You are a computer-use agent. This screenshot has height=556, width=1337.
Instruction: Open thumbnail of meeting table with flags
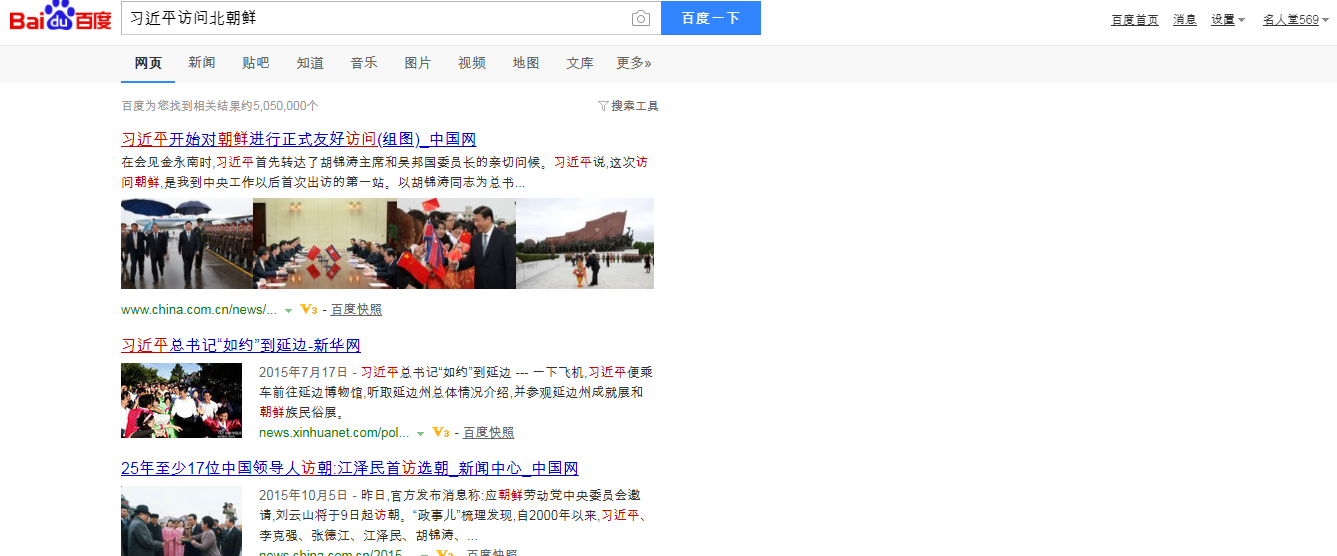pos(325,244)
